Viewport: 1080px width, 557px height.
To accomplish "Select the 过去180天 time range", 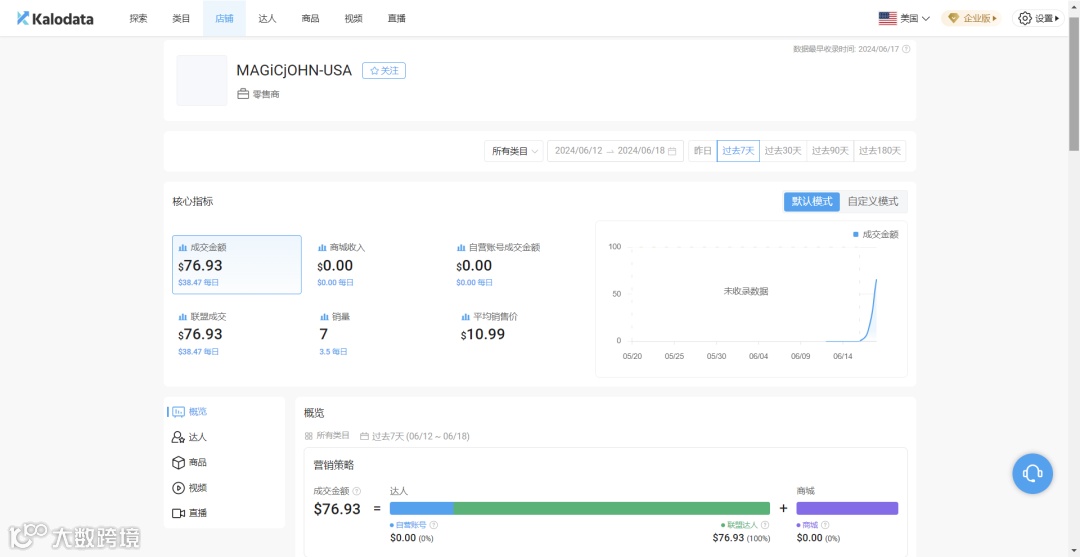I will point(880,151).
